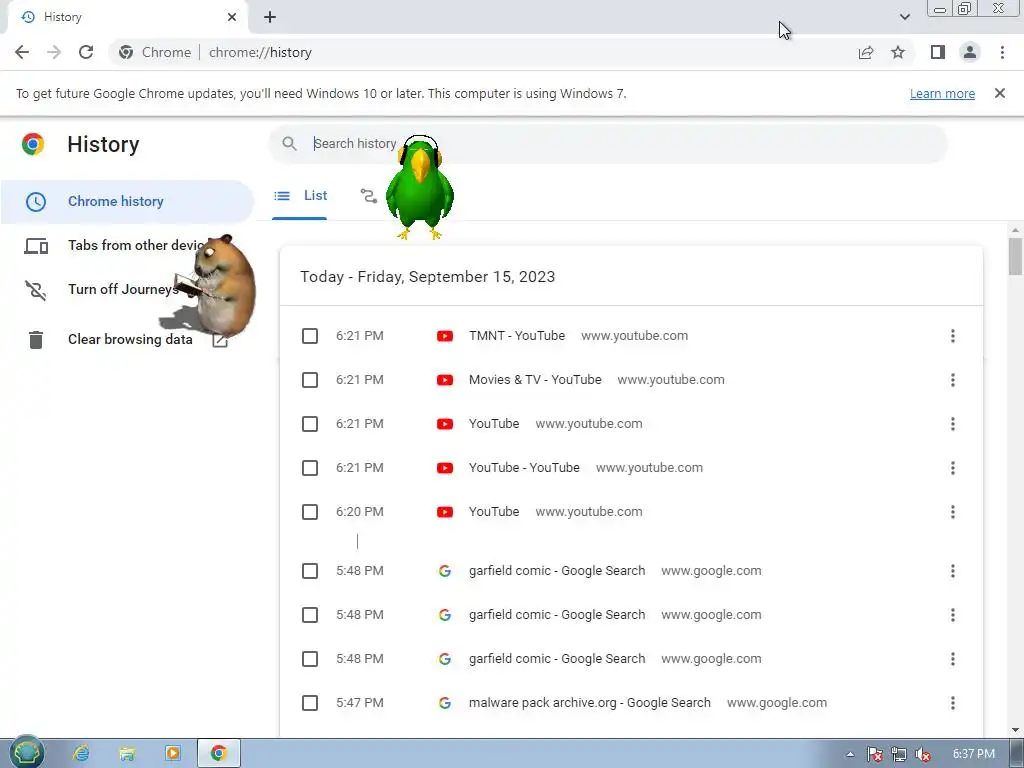Focus the Search history field

pyautogui.click(x=607, y=144)
